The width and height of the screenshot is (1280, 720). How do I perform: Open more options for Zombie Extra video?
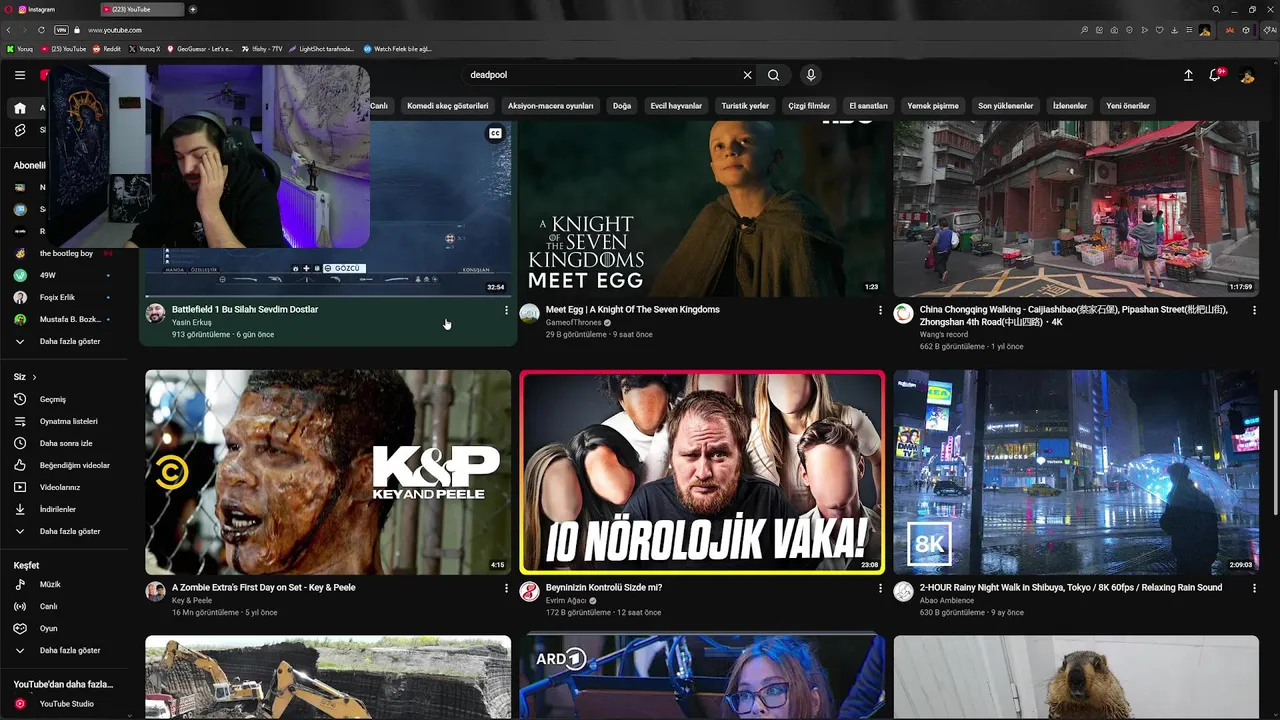tap(506, 588)
